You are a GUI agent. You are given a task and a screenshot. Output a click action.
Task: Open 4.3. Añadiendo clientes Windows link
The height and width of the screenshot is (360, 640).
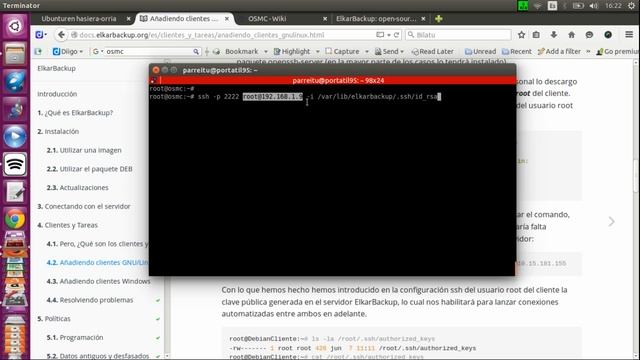[98, 281]
